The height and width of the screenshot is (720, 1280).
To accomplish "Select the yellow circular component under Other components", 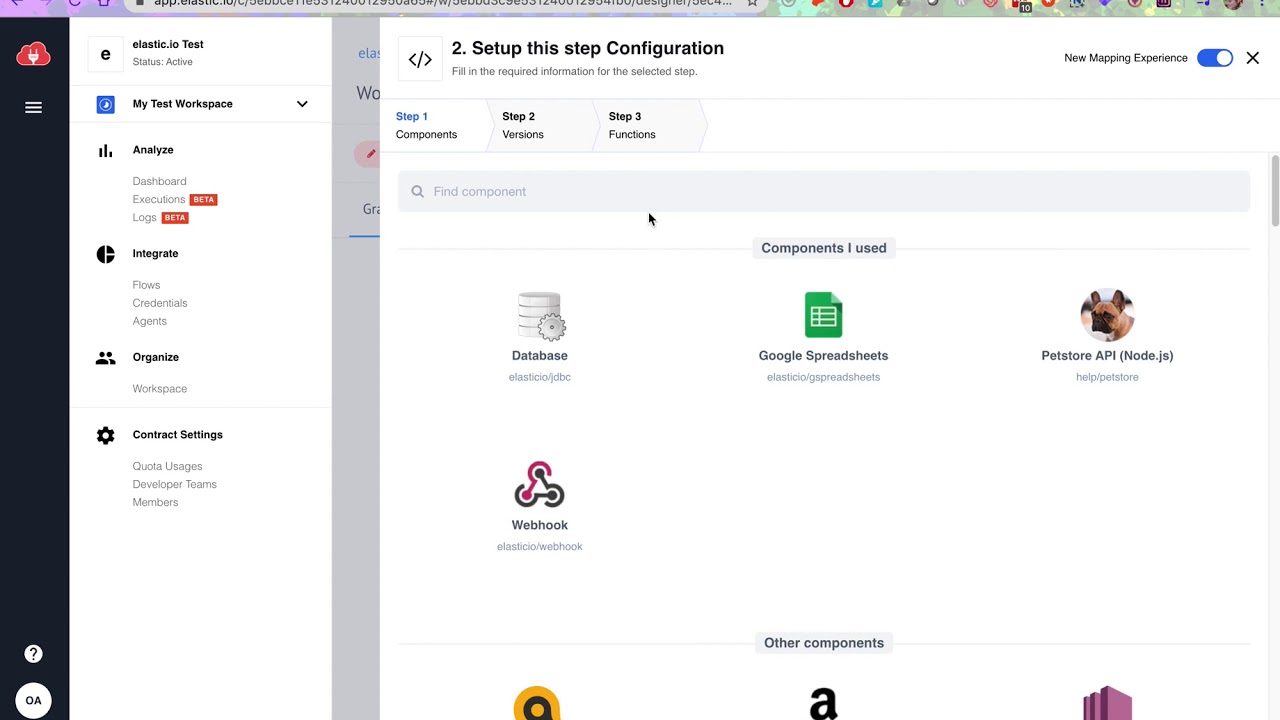I will [x=537, y=703].
